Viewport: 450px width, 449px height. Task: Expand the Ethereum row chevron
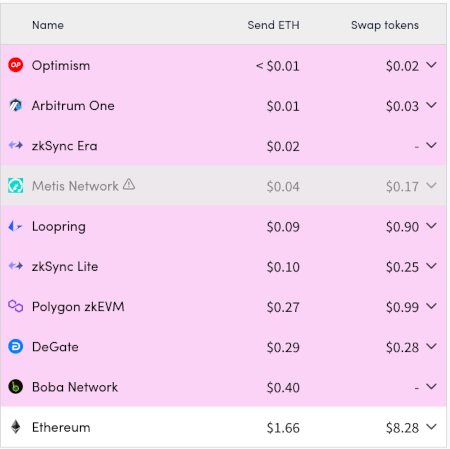(x=431, y=427)
